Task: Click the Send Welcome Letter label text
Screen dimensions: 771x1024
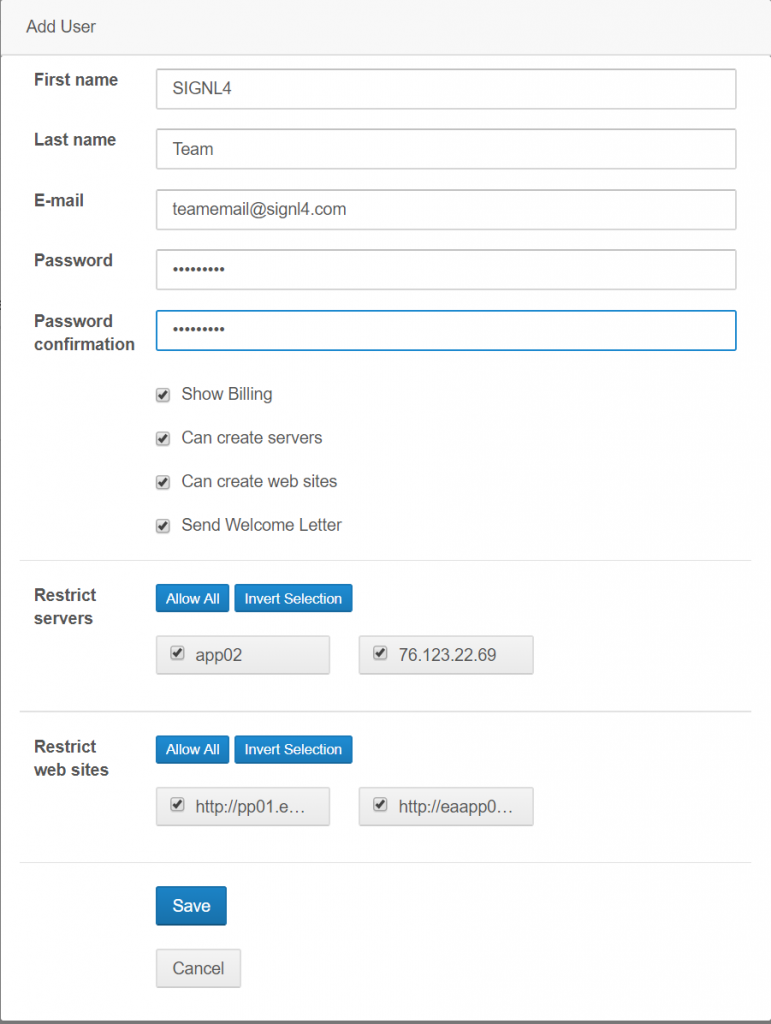Action: coord(261,525)
